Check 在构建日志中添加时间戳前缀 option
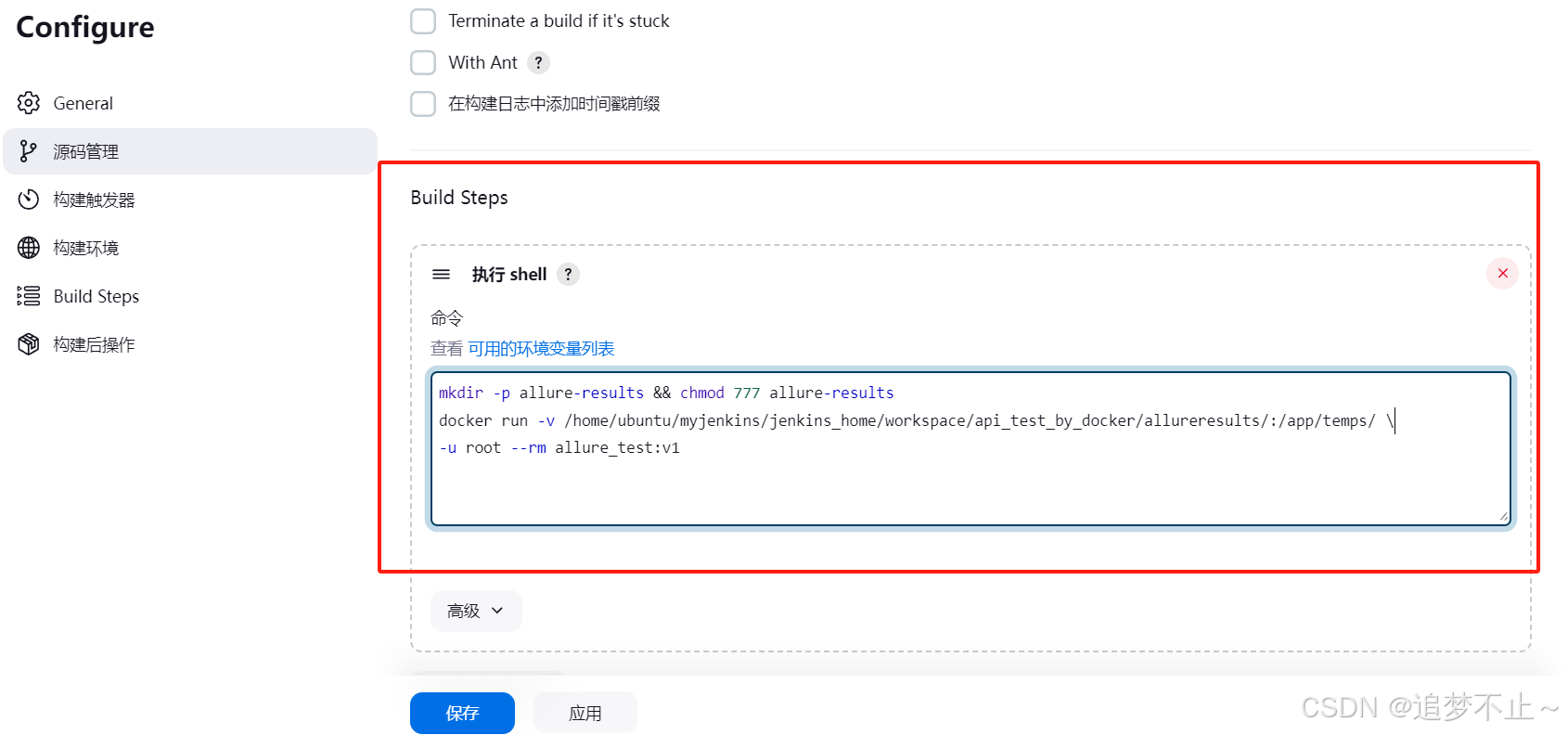Viewport: 1568px width, 735px height. click(423, 104)
